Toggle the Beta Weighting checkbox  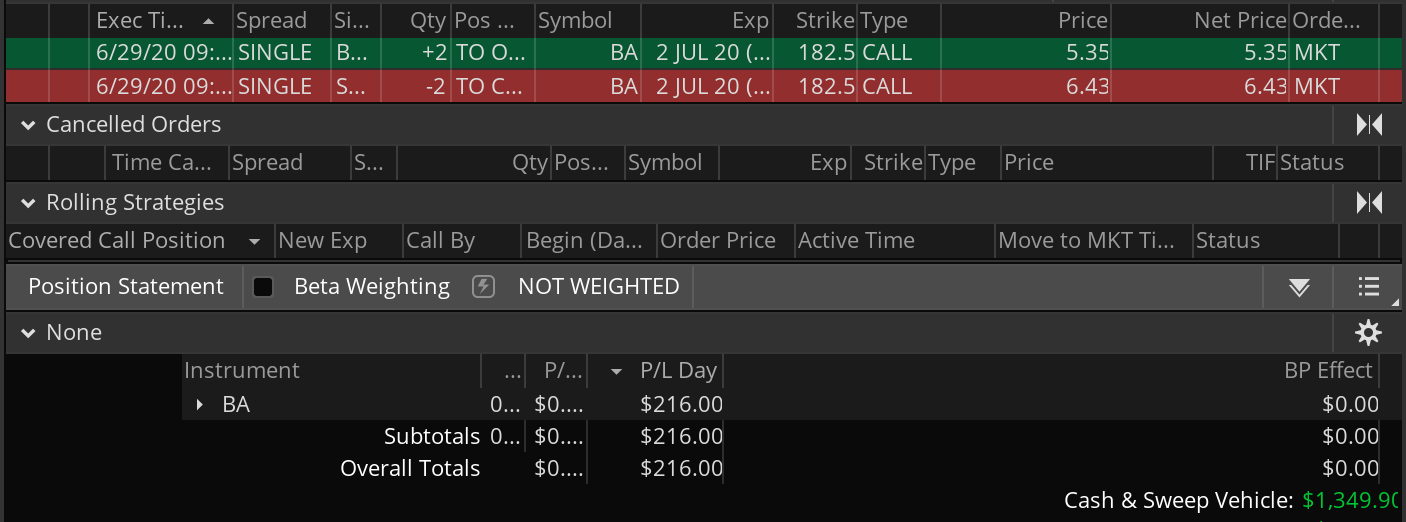point(264,287)
